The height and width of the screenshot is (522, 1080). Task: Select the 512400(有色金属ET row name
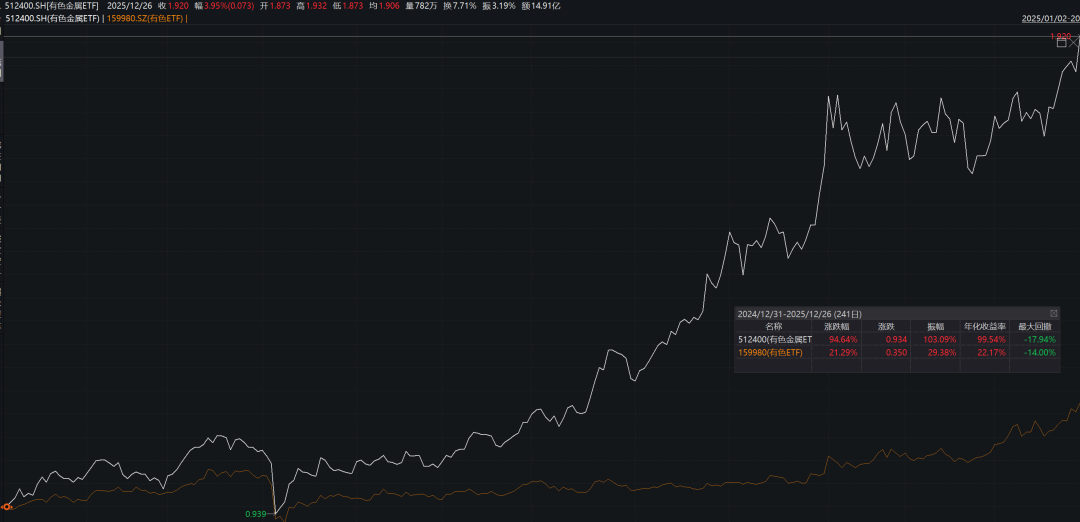[775, 340]
